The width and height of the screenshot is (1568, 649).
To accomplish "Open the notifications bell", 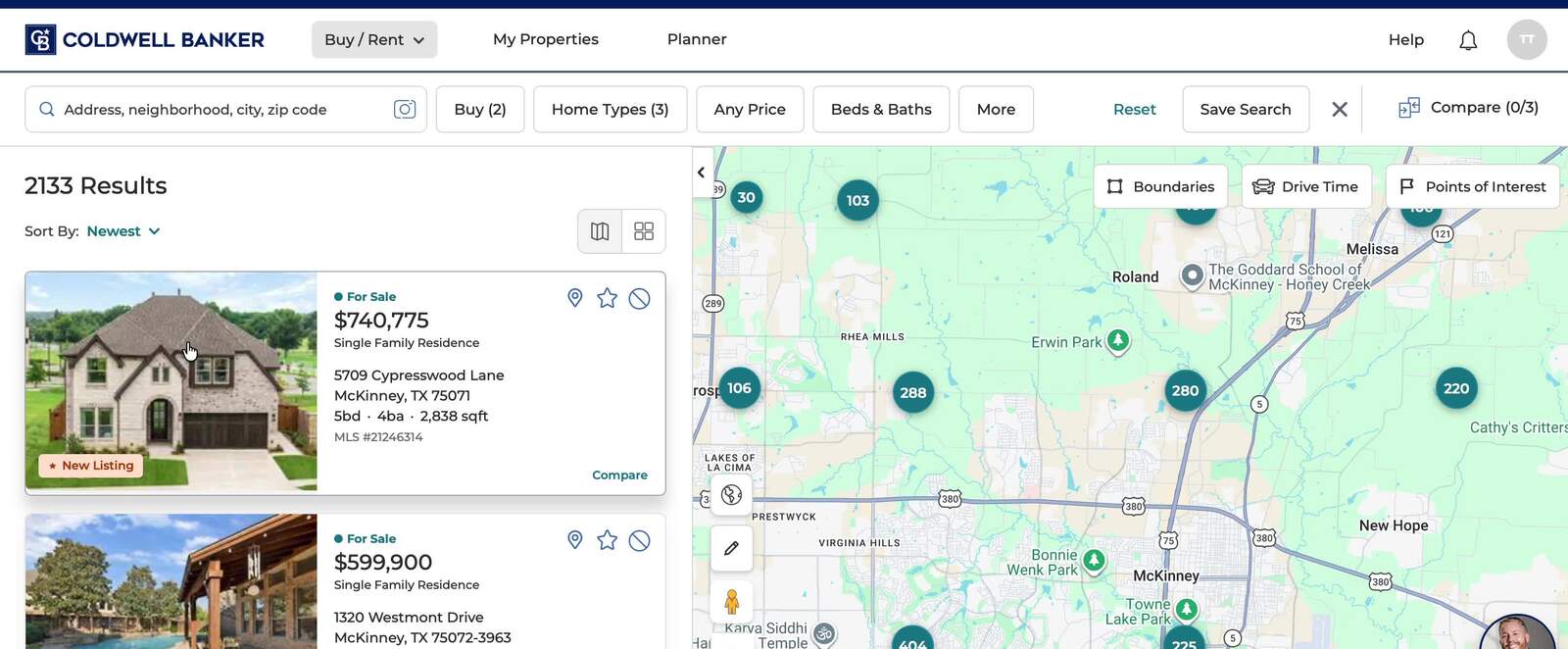I will 1468,40.
